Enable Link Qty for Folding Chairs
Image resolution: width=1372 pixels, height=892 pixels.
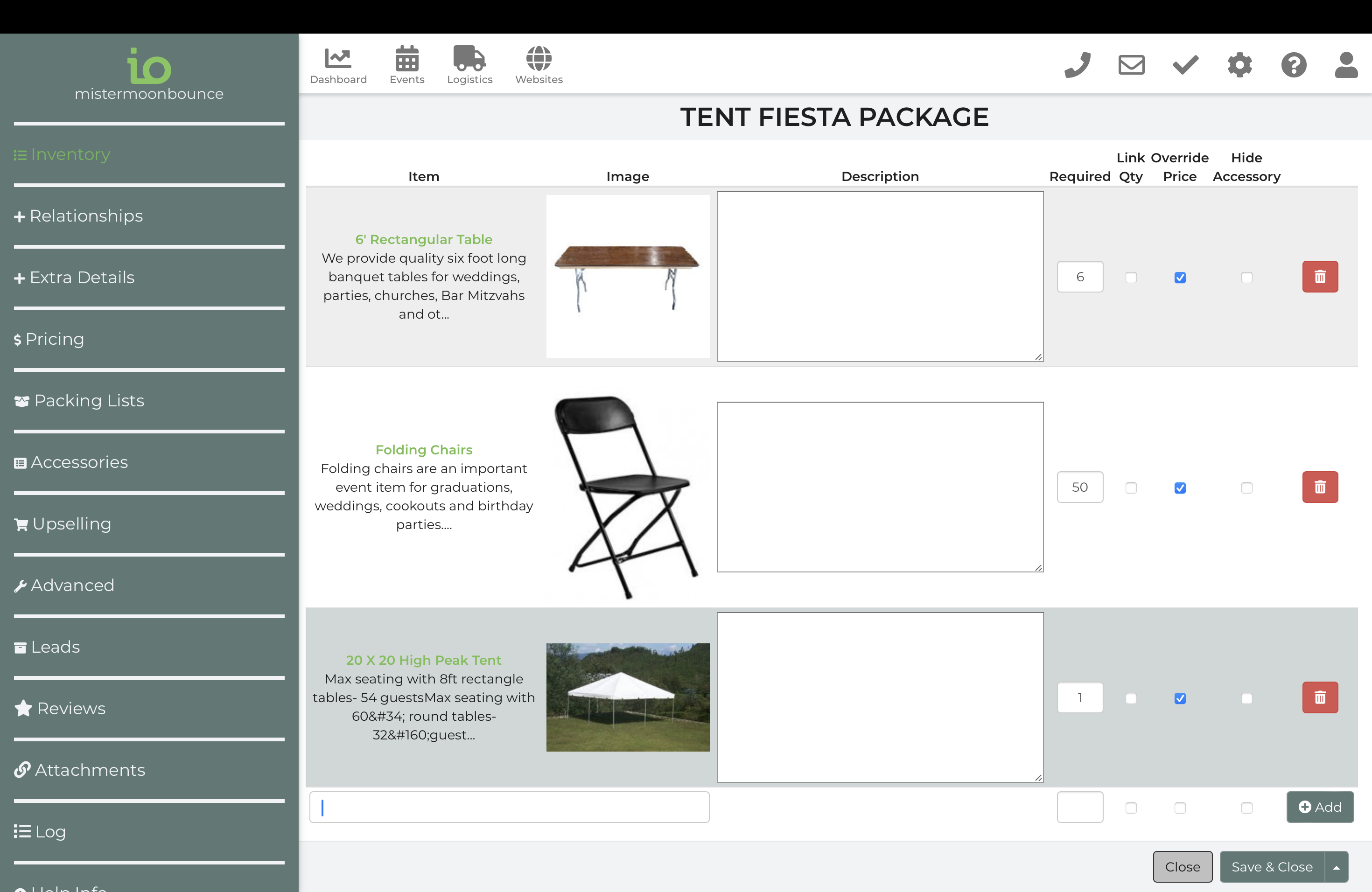pyautogui.click(x=1131, y=488)
